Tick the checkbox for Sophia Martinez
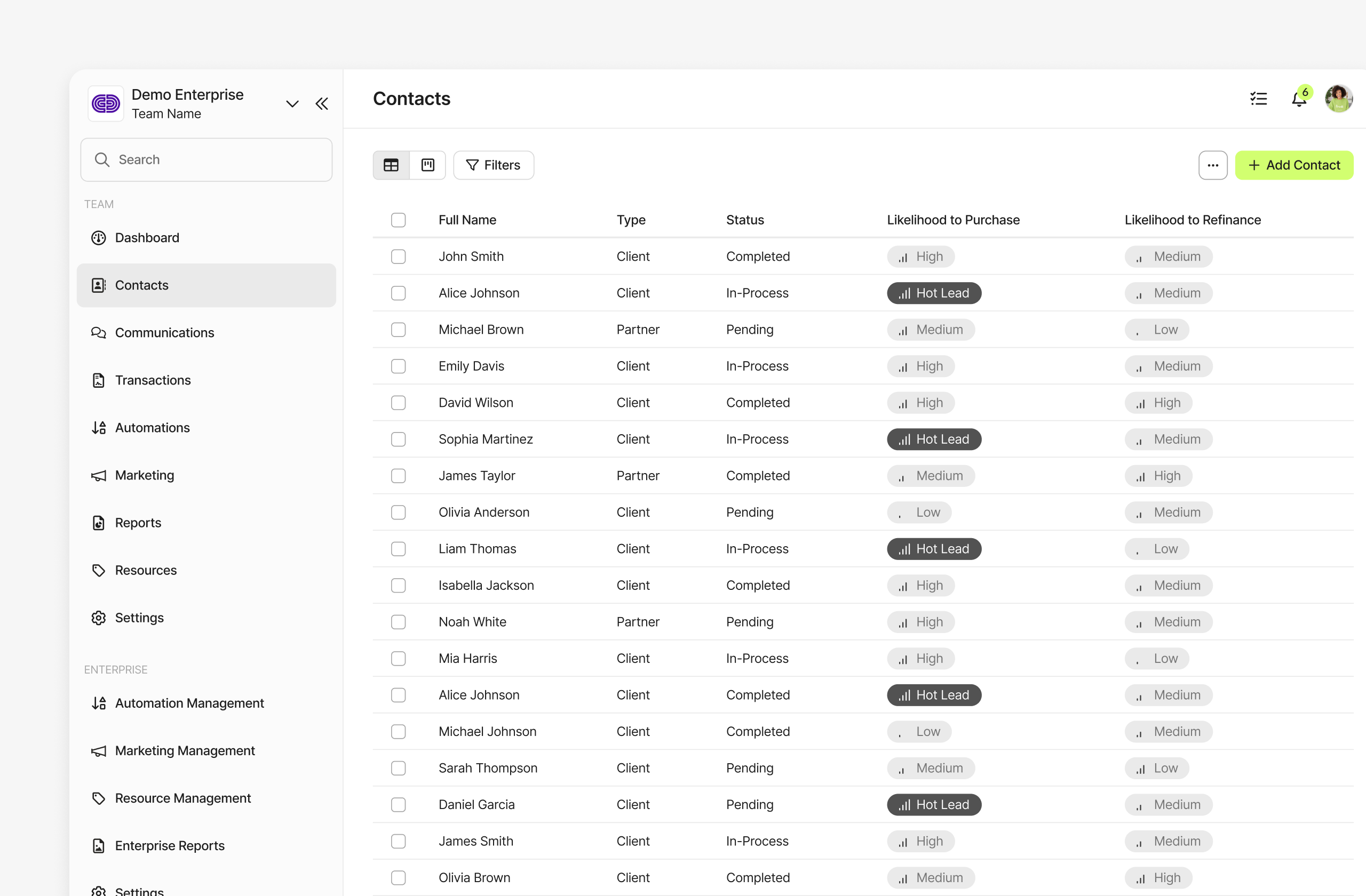 398,439
